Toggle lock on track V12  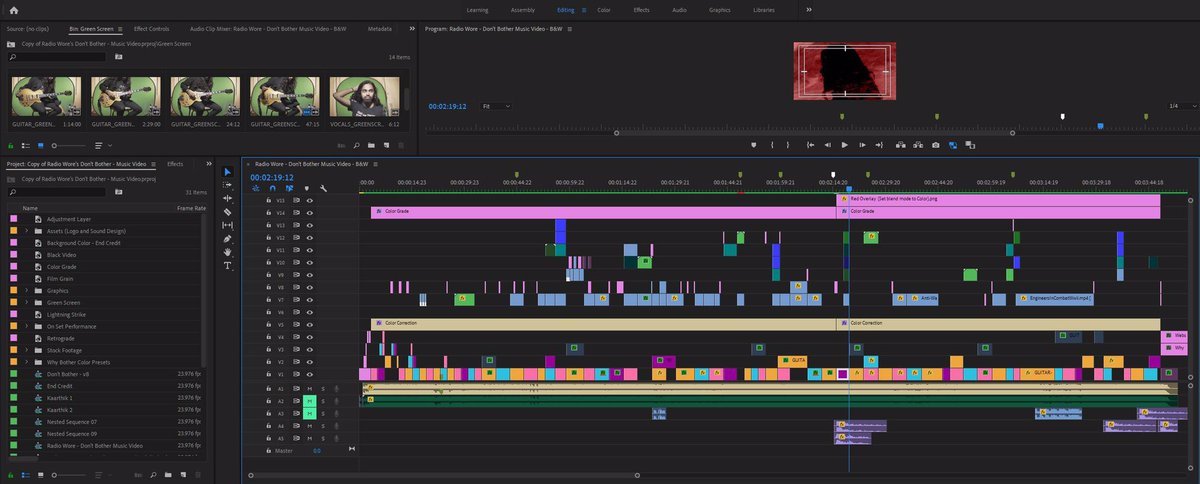pyautogui.click(x=268, y=238)
